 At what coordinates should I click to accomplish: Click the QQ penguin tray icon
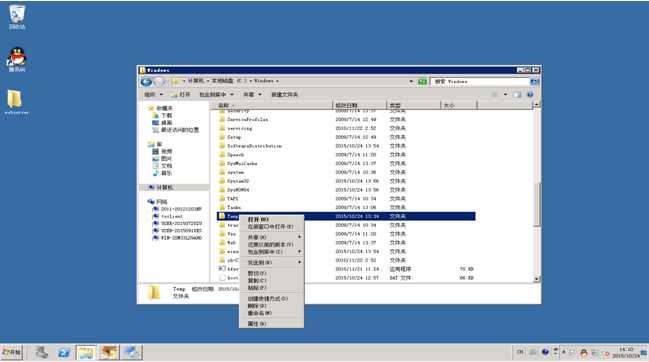[x=584, y=352]
